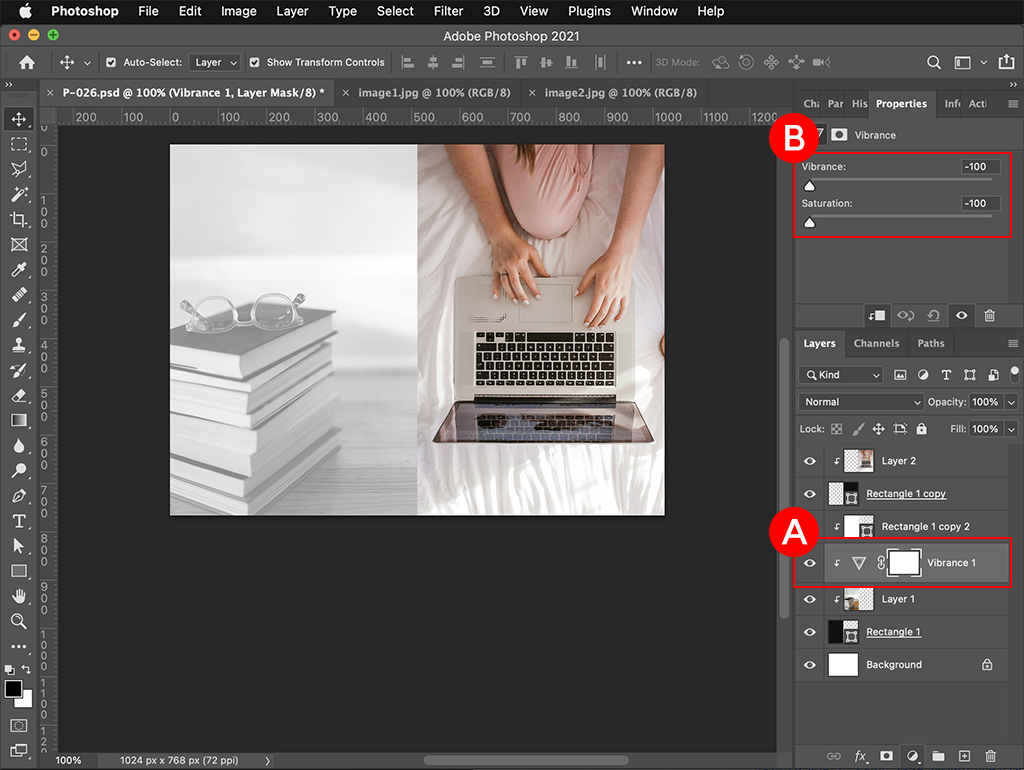Select the Horizontal Type tool
The height and width of the screenshot is (770, 1024).
[19, 521]
